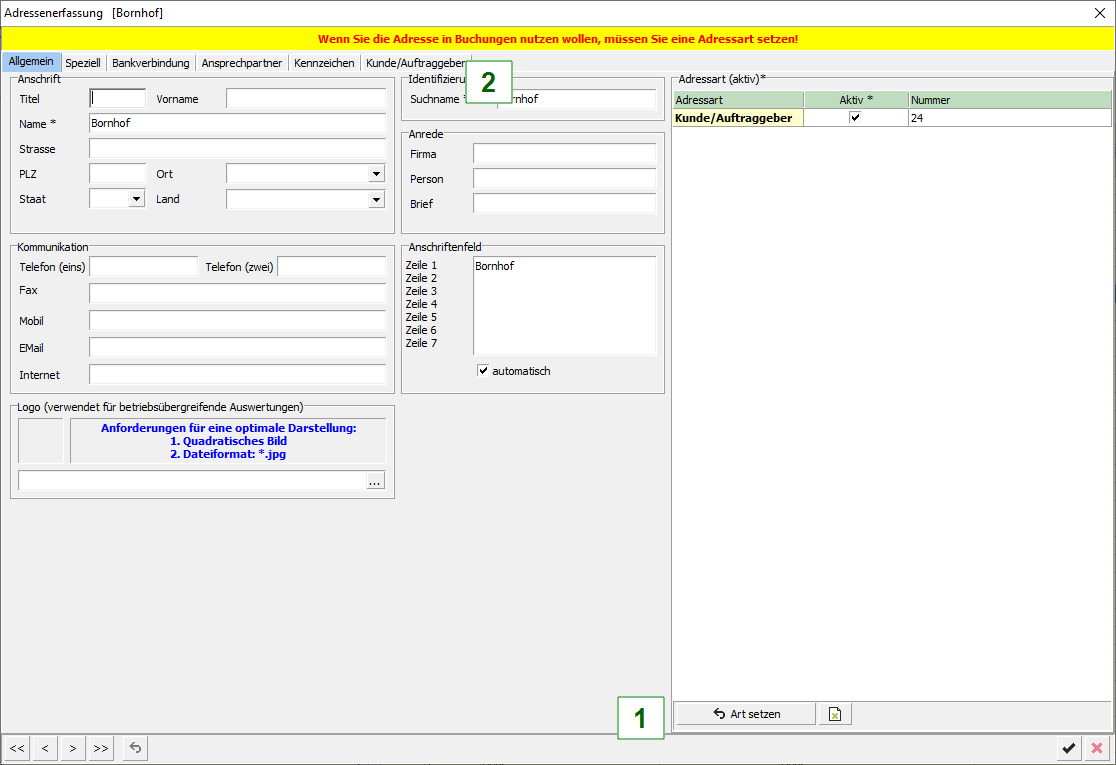Toggle the automatisch checkbox
The width and height of the screenshot is (1116, 765).
(484, 371)
